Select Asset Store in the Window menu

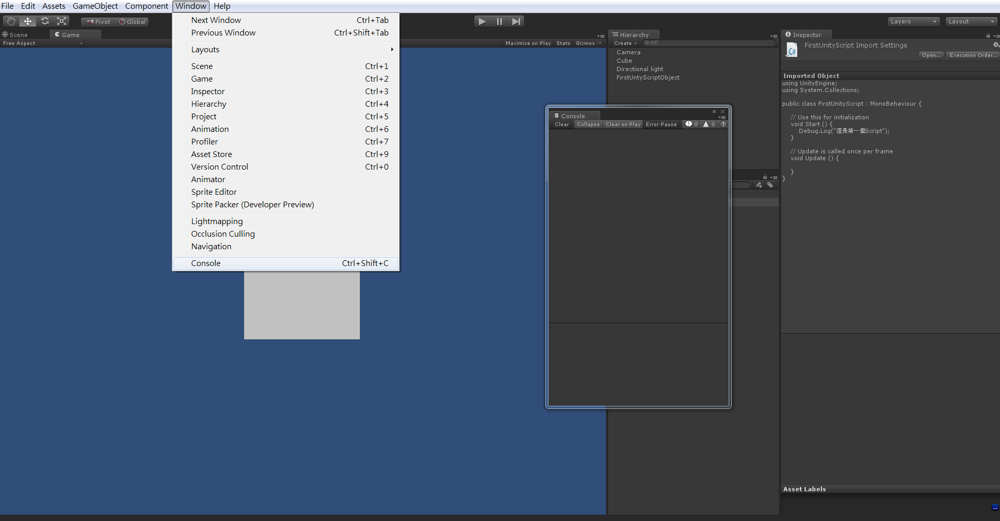tap(211, 154)
